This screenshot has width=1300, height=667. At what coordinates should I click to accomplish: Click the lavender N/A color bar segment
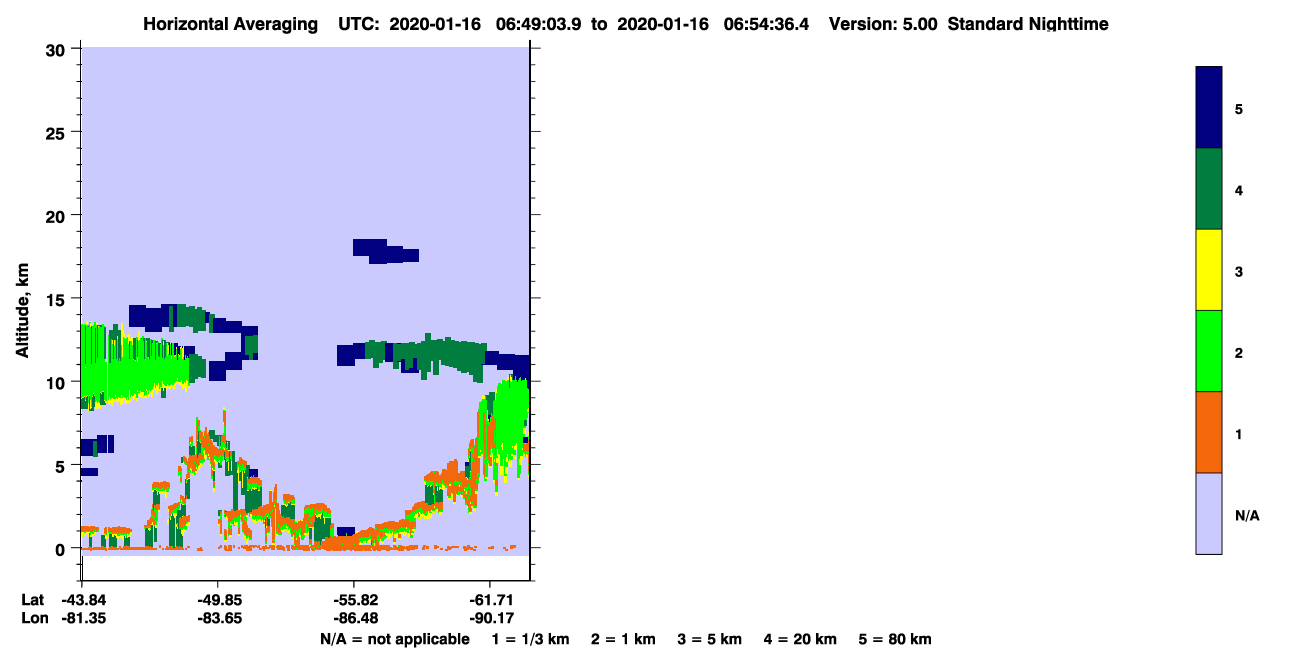coord(1209,513)
